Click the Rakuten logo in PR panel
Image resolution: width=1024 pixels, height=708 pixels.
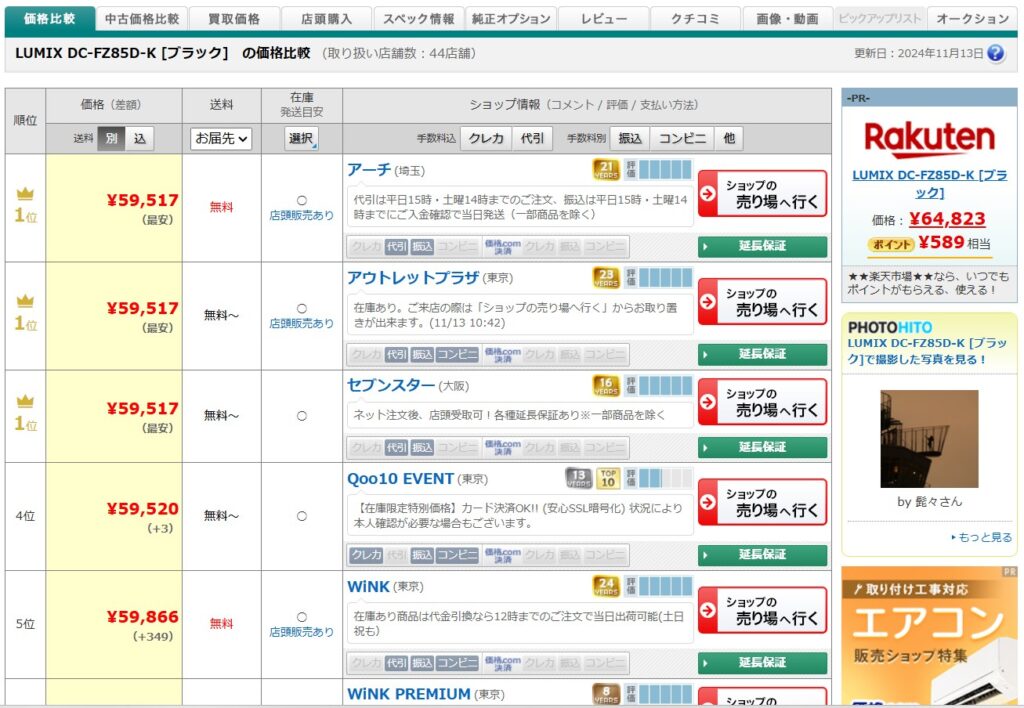coord(929,139)
